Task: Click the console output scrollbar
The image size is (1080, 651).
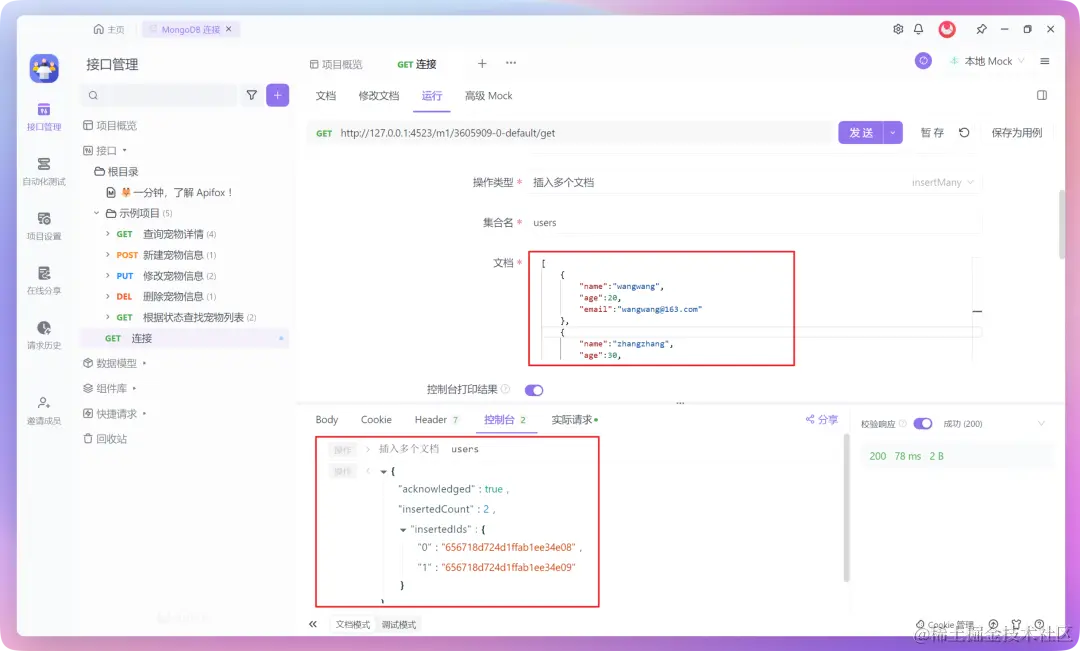Action: [x=847, y=508]
